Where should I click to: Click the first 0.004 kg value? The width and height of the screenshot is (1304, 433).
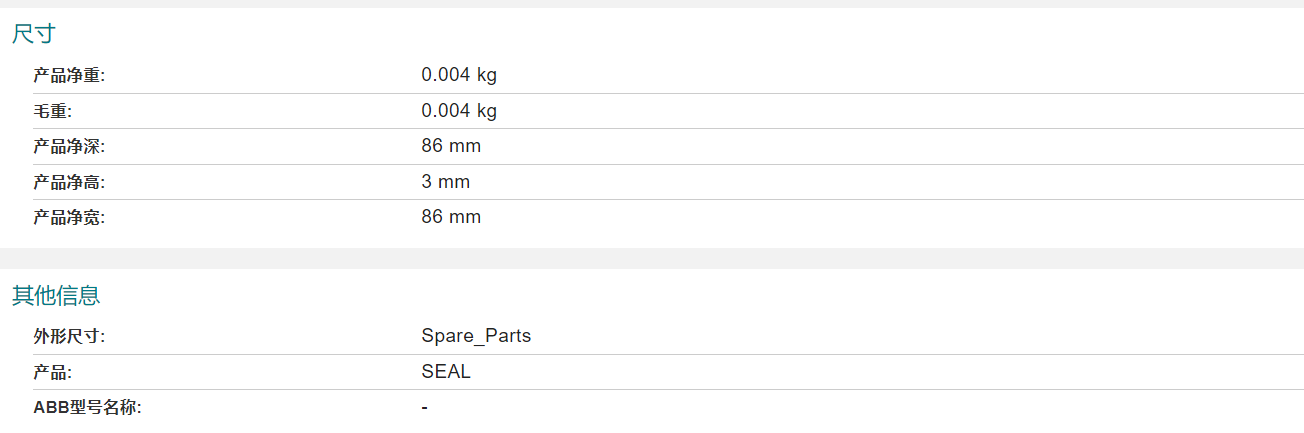[459, 75]
